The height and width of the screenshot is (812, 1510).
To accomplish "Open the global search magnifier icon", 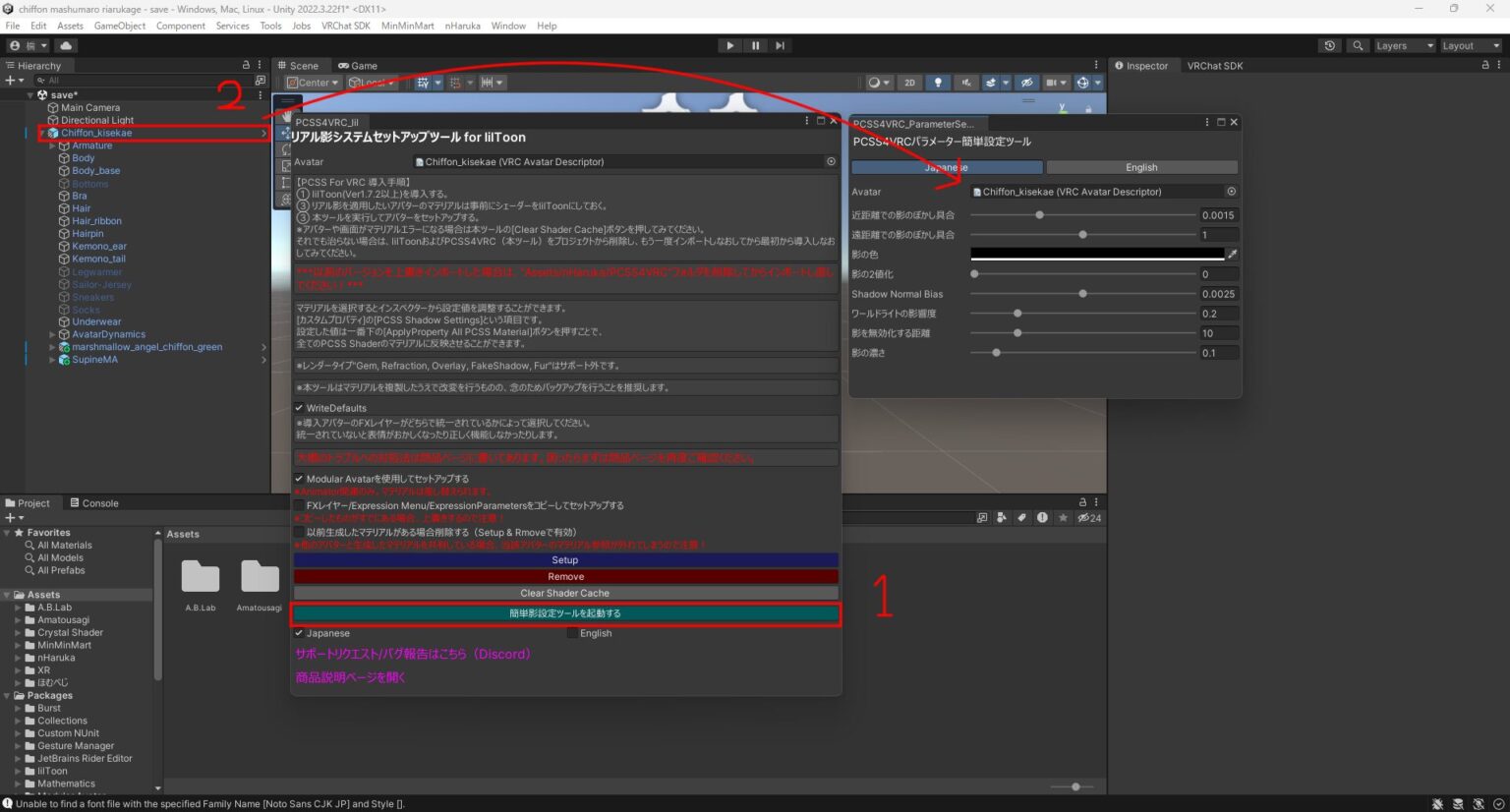I will point(1358,45).
